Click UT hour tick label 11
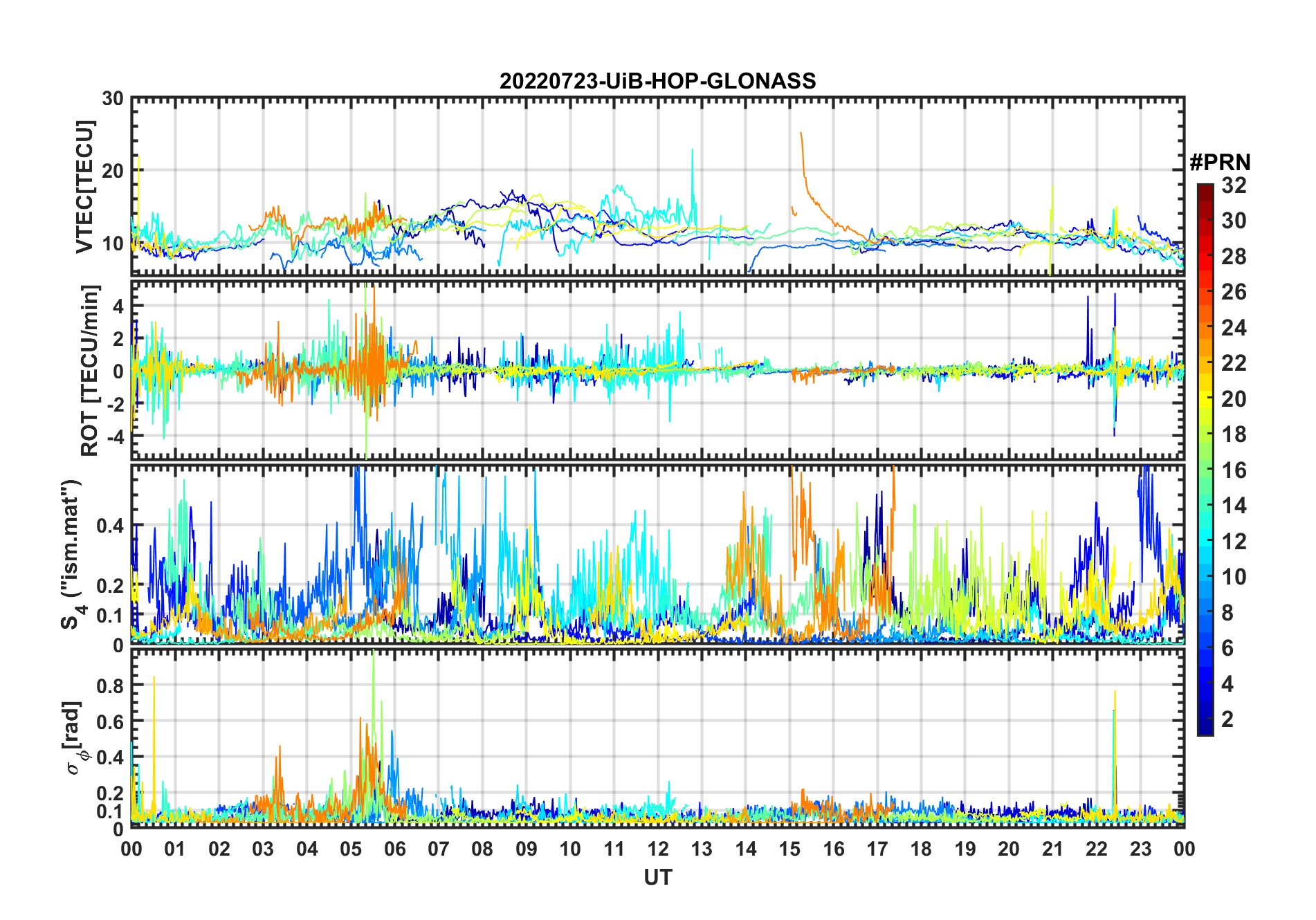Viewport: 1316px width, 920px height. (614, 849)
